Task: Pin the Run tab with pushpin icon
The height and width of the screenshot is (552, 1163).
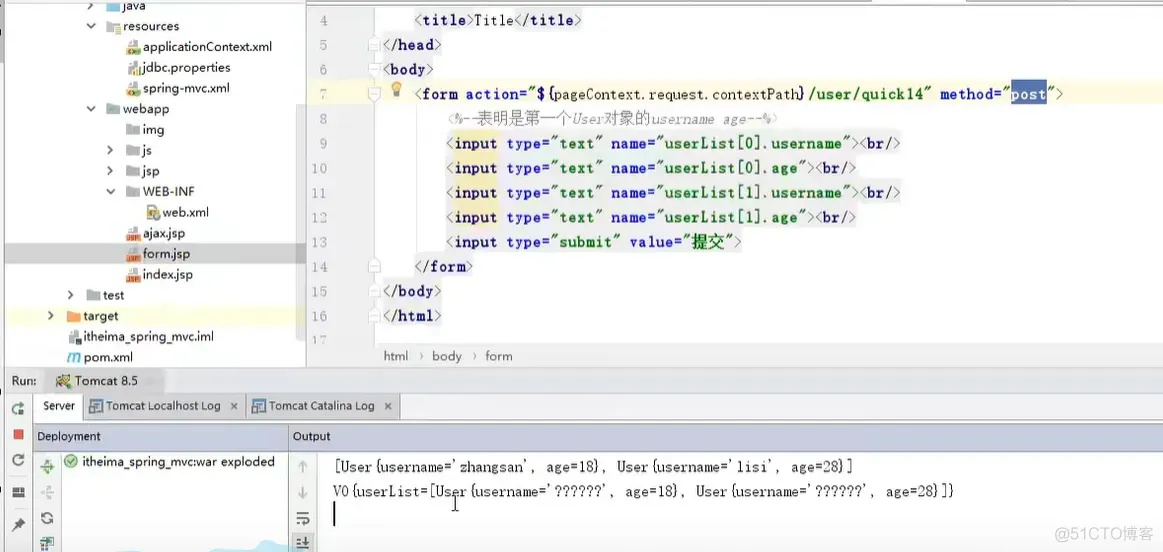Action: (19, 524)
